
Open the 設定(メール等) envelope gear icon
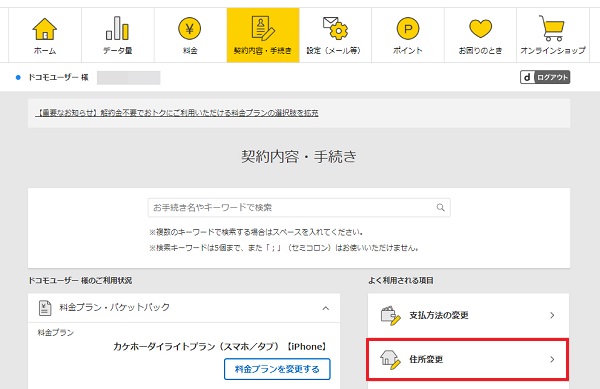[x=335, y=28]
